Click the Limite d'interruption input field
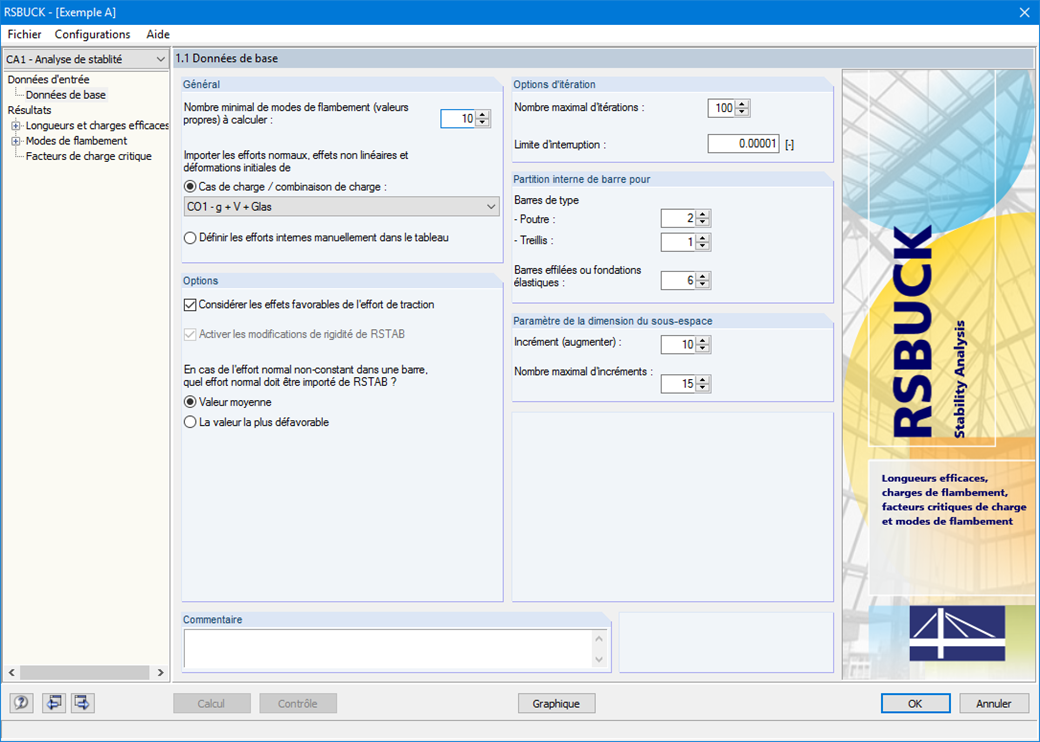Viewport: 1040px width, 742px height. tap(743, 144)
